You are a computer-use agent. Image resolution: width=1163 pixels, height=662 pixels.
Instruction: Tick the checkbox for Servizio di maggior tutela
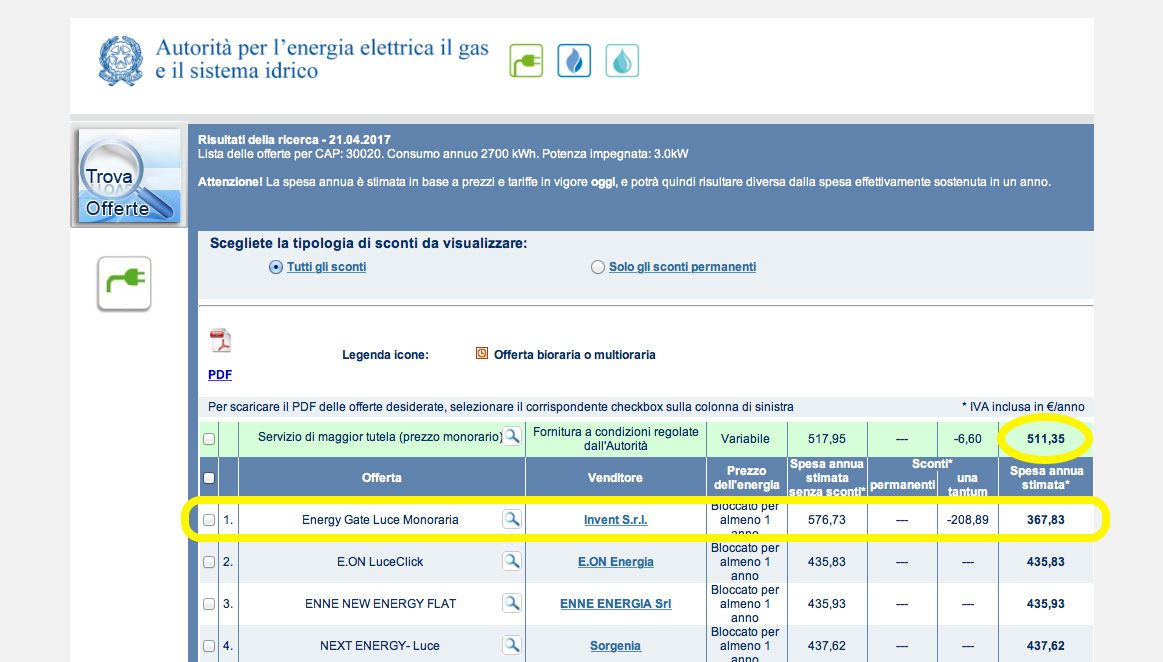(209, 439)
